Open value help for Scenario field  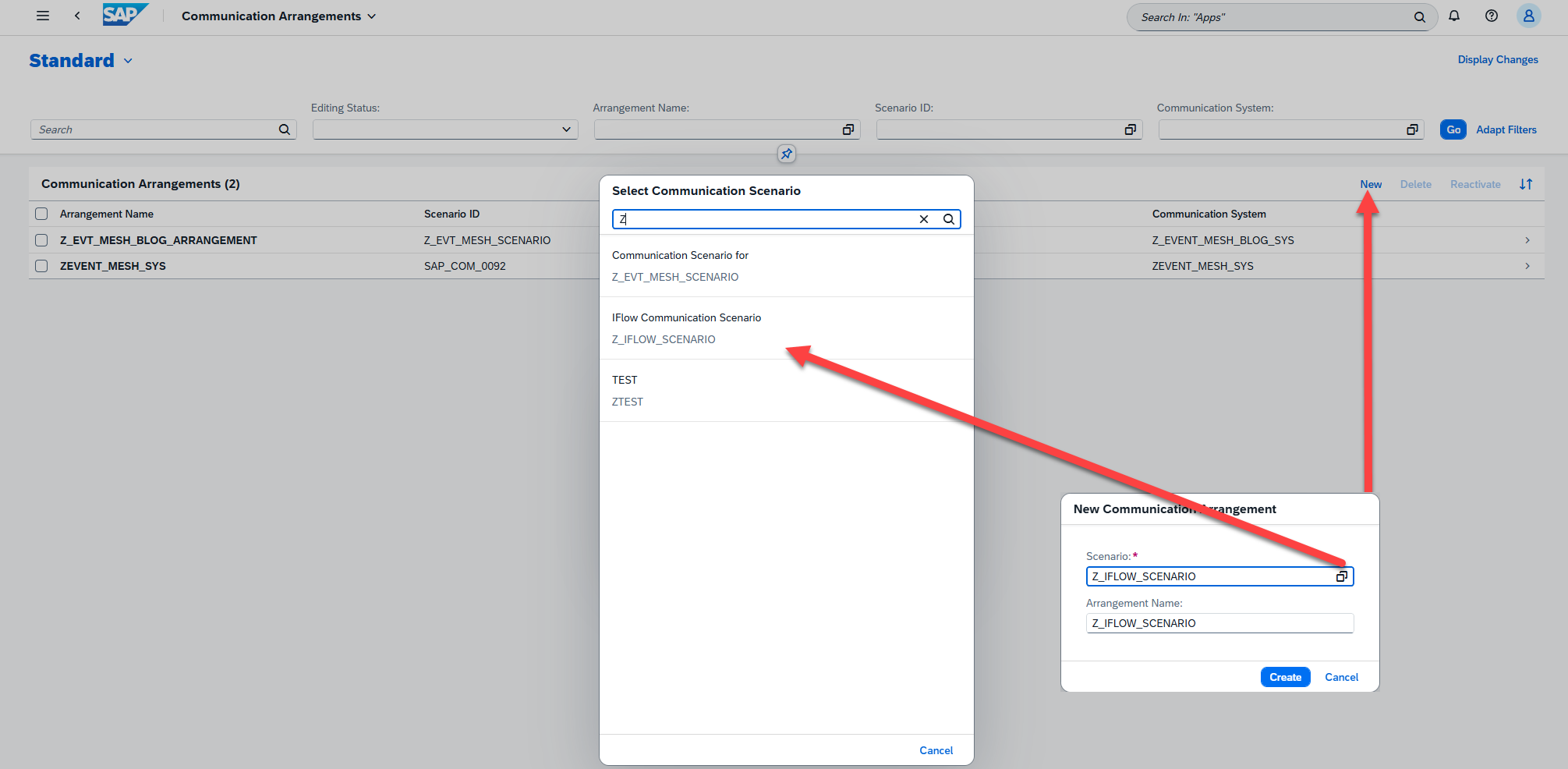tap(1342, 576)
